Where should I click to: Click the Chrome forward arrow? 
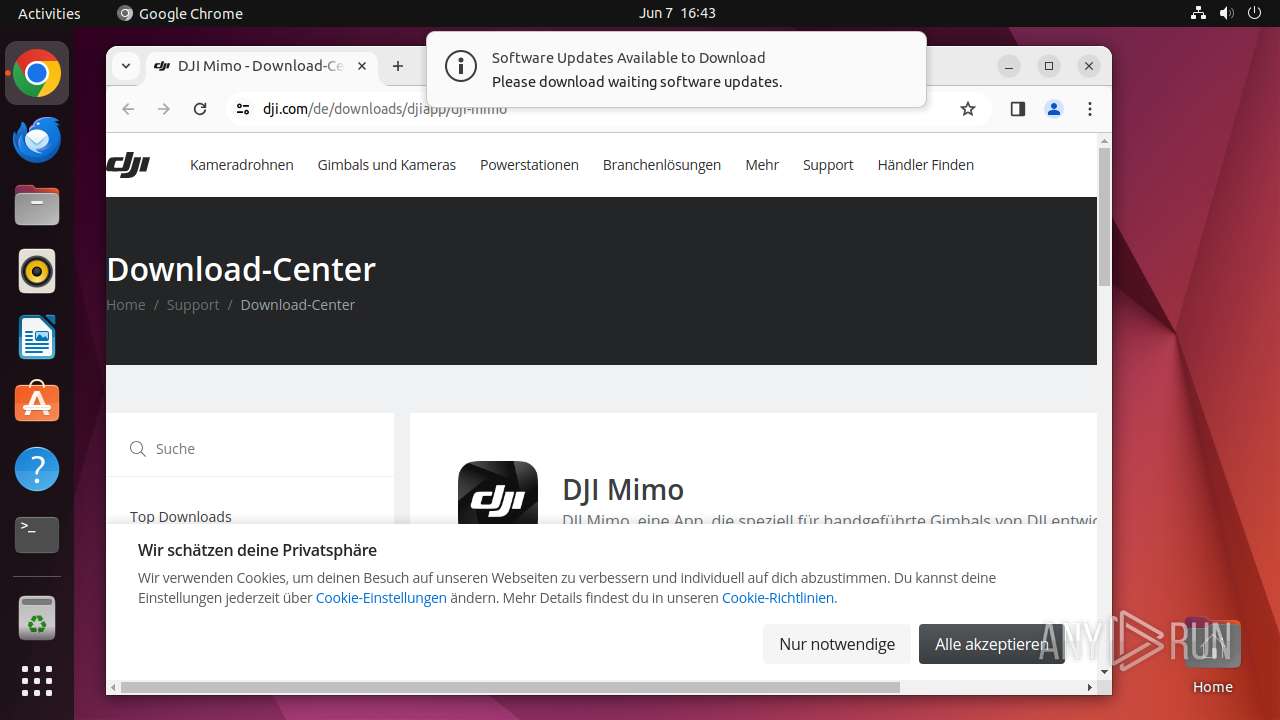tap(164, 109)
